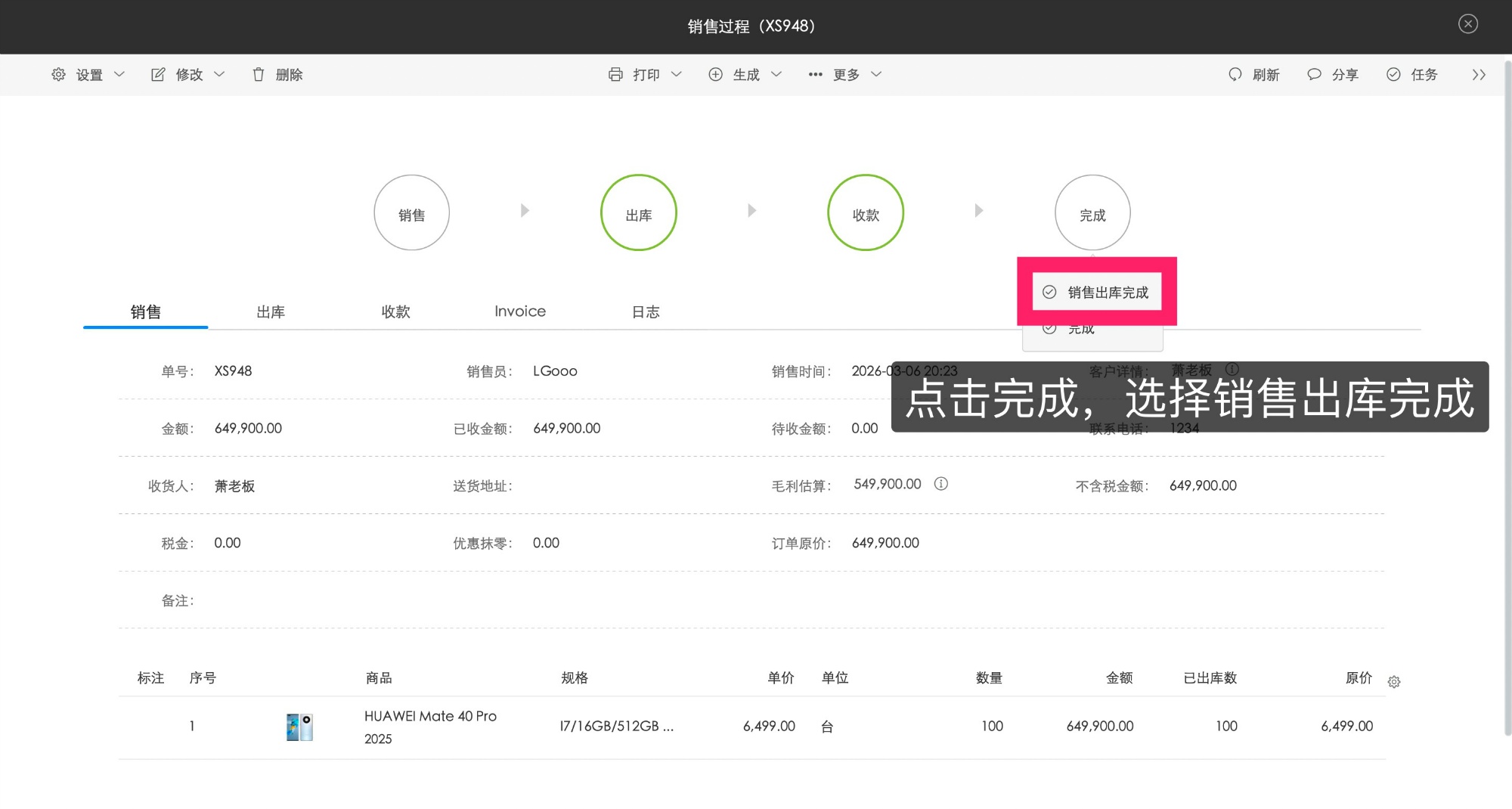Screen dimensions: 1512x809
Task: Select the 完成 option in dropdown menu
Action: tap(1083, 327)
